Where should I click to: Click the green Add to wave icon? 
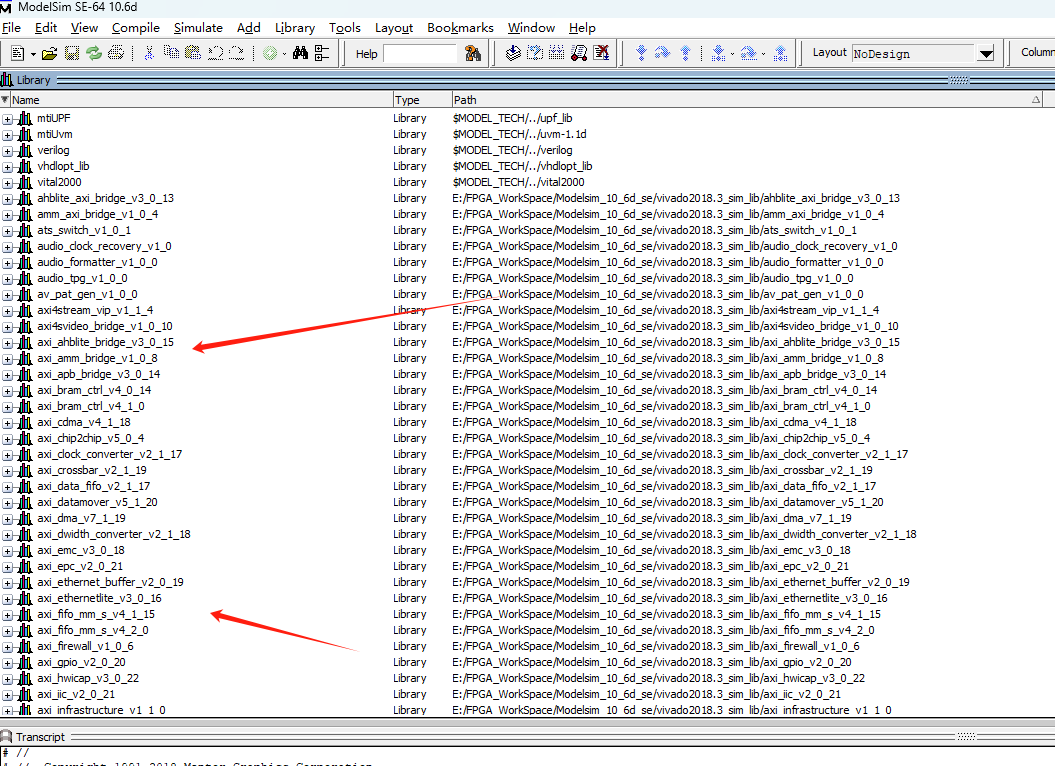[270, 53]
